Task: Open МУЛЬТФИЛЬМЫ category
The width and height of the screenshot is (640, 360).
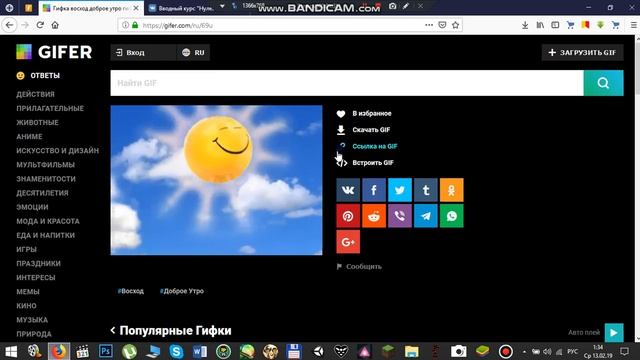Action: (45, 164)
